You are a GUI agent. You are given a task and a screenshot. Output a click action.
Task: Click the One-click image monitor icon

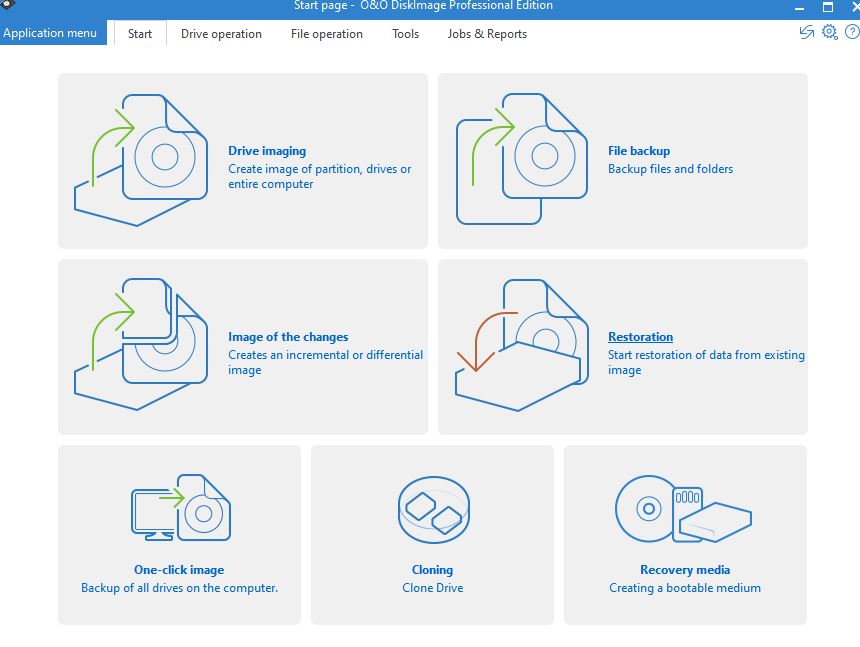pyautogui.click(x=180, y=508)
